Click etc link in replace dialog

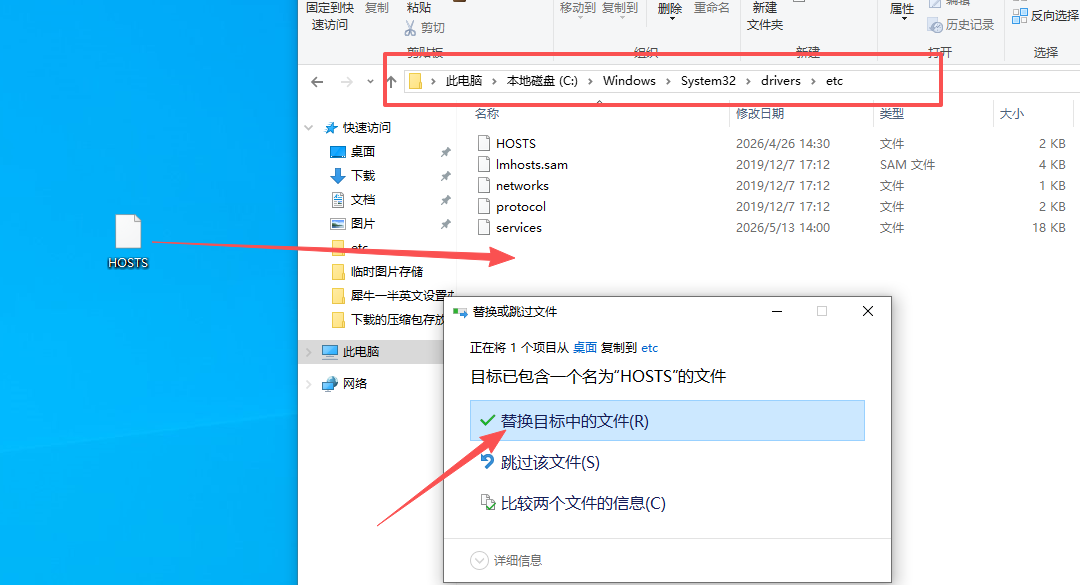(649, 348)
